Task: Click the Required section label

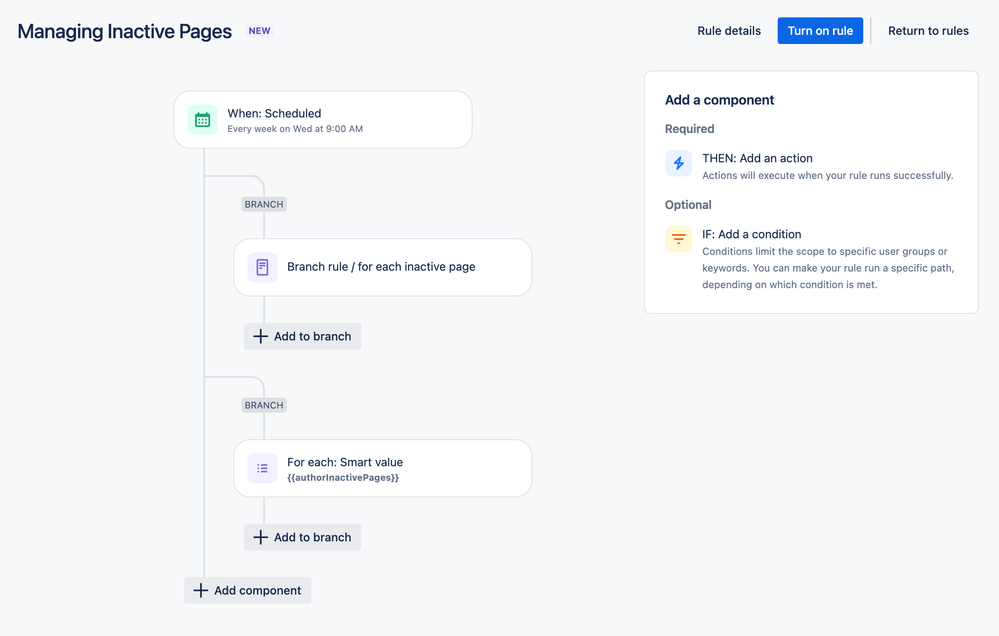Action: [x=689, y=129]
